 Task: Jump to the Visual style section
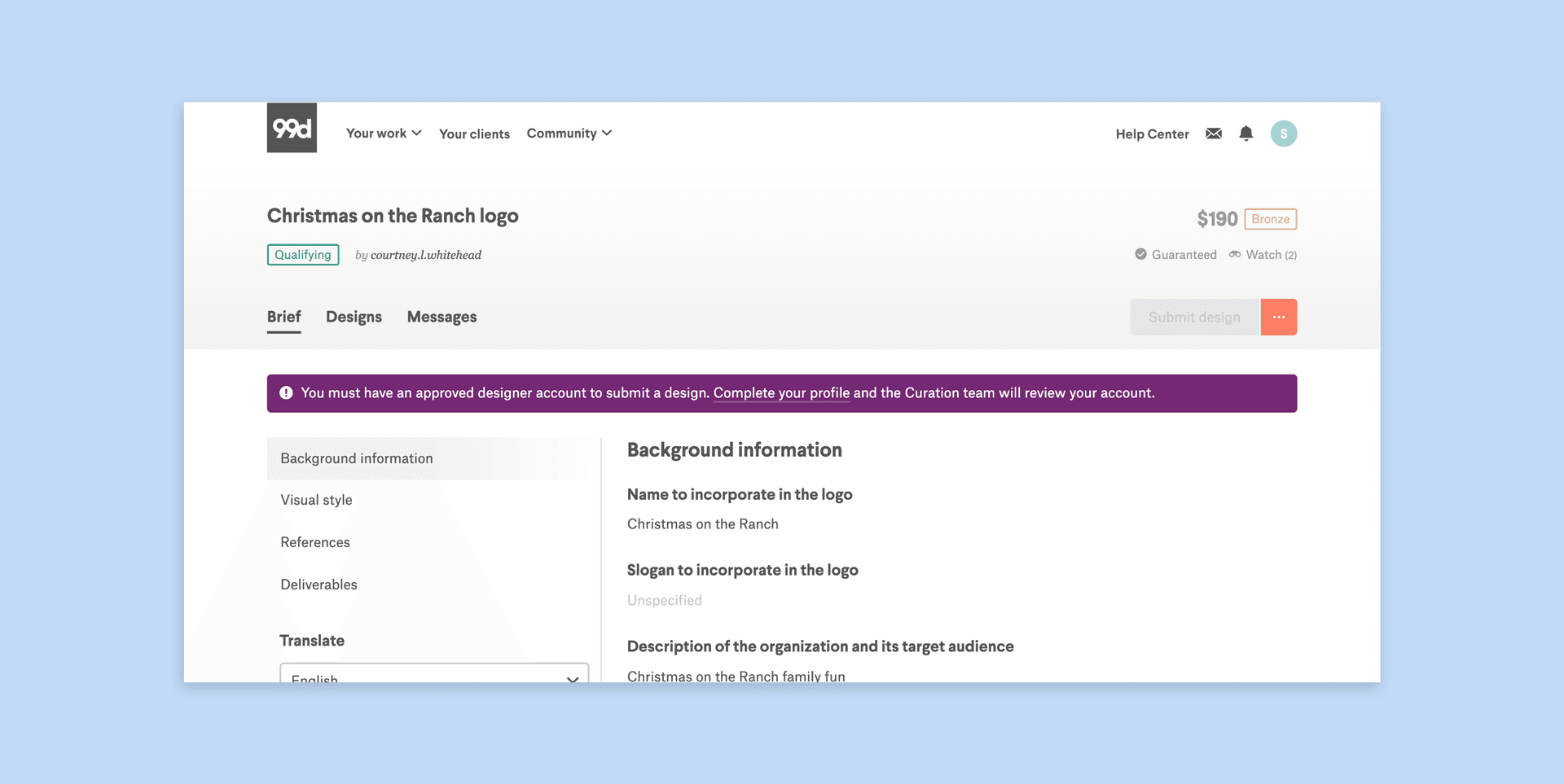point(316,500)
